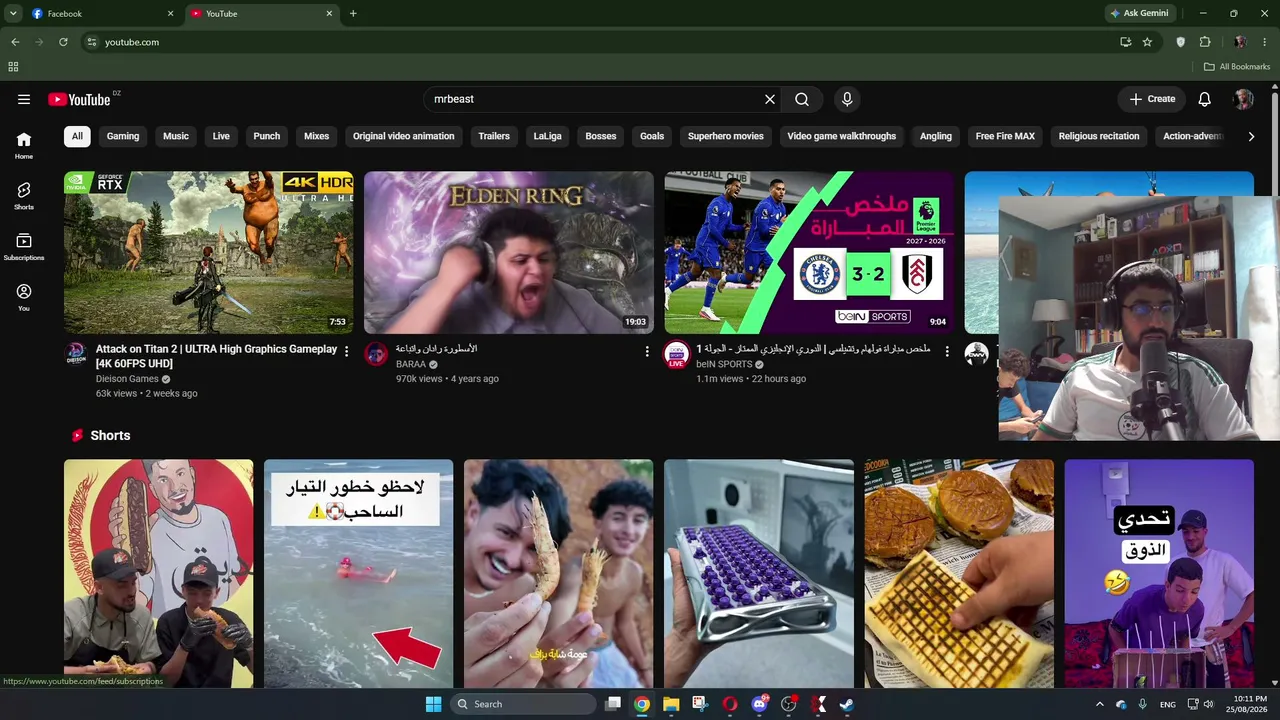Open Steam from the taskbar
This screenshot has height=720, width=1280.
[x=847, y=704]
